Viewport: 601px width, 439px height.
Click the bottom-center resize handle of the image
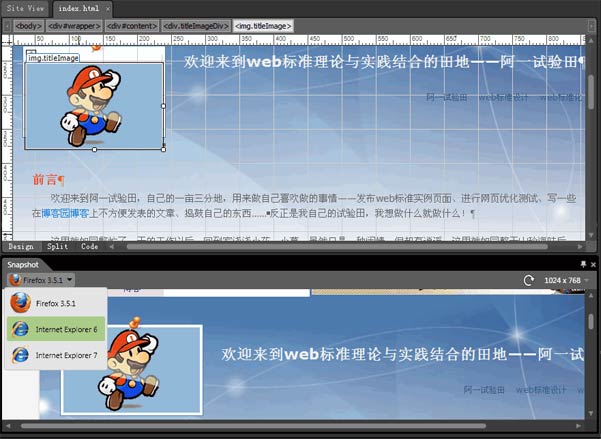pyautogui.click(x=94, y=150)
